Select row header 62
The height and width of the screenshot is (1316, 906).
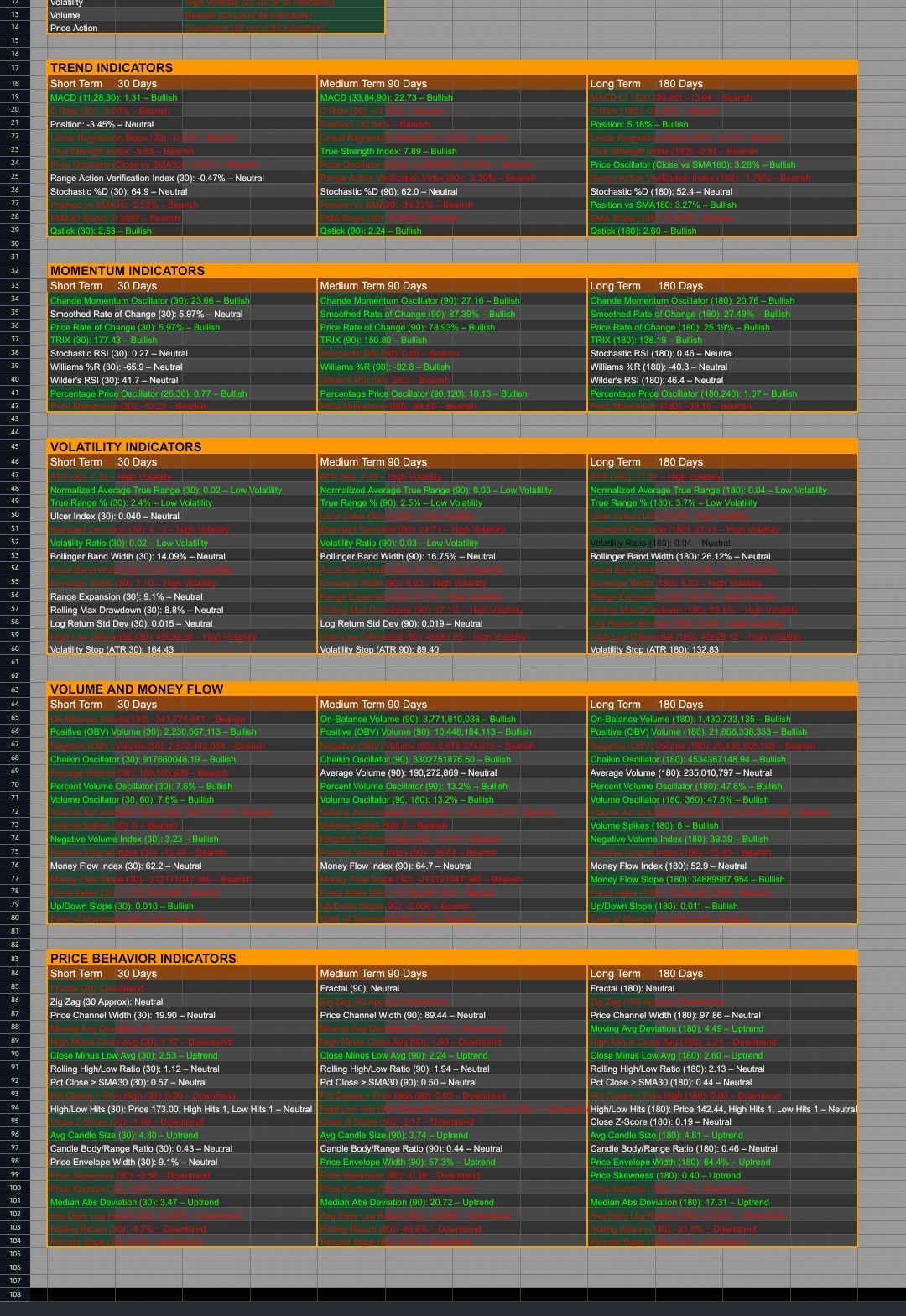pos(15,675)
